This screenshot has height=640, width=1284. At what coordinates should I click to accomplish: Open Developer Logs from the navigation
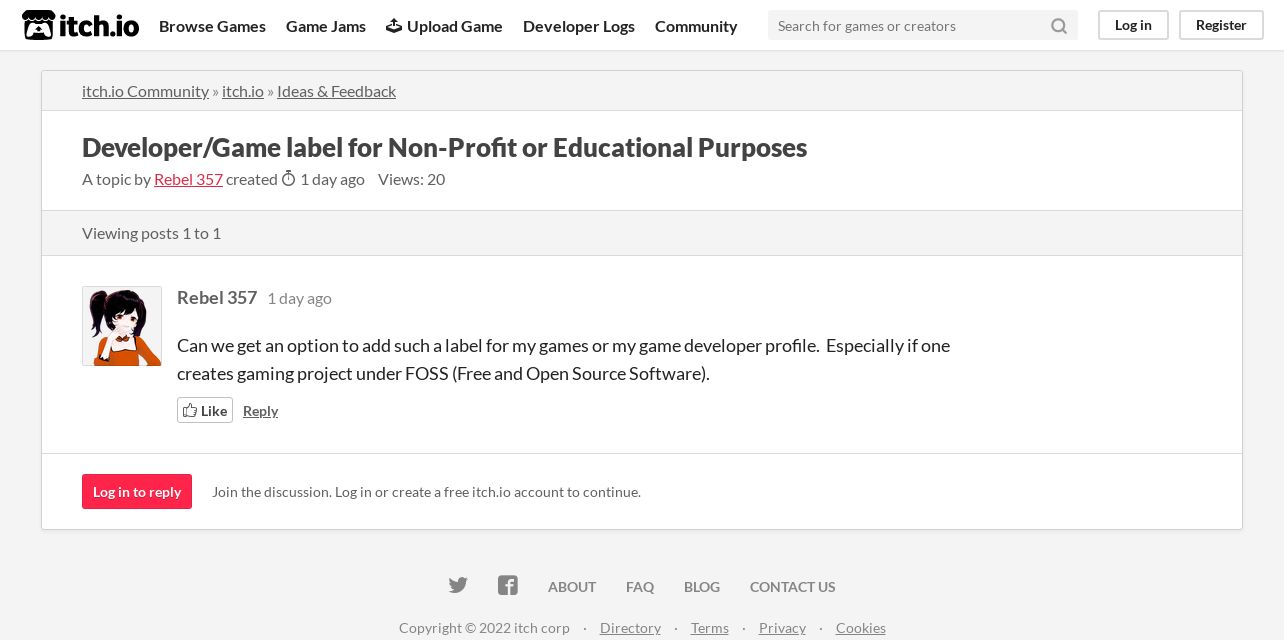(579, 26)
